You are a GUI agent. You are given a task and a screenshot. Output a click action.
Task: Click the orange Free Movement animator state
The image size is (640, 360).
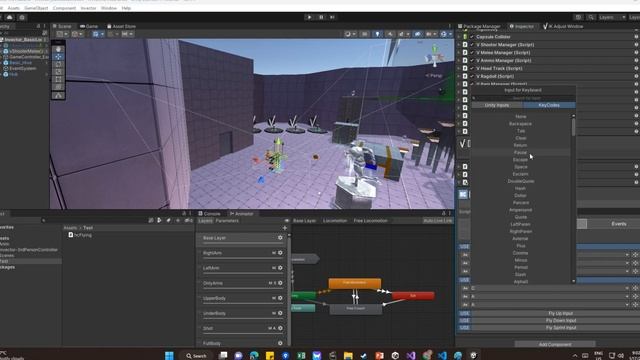click(355, 283)
